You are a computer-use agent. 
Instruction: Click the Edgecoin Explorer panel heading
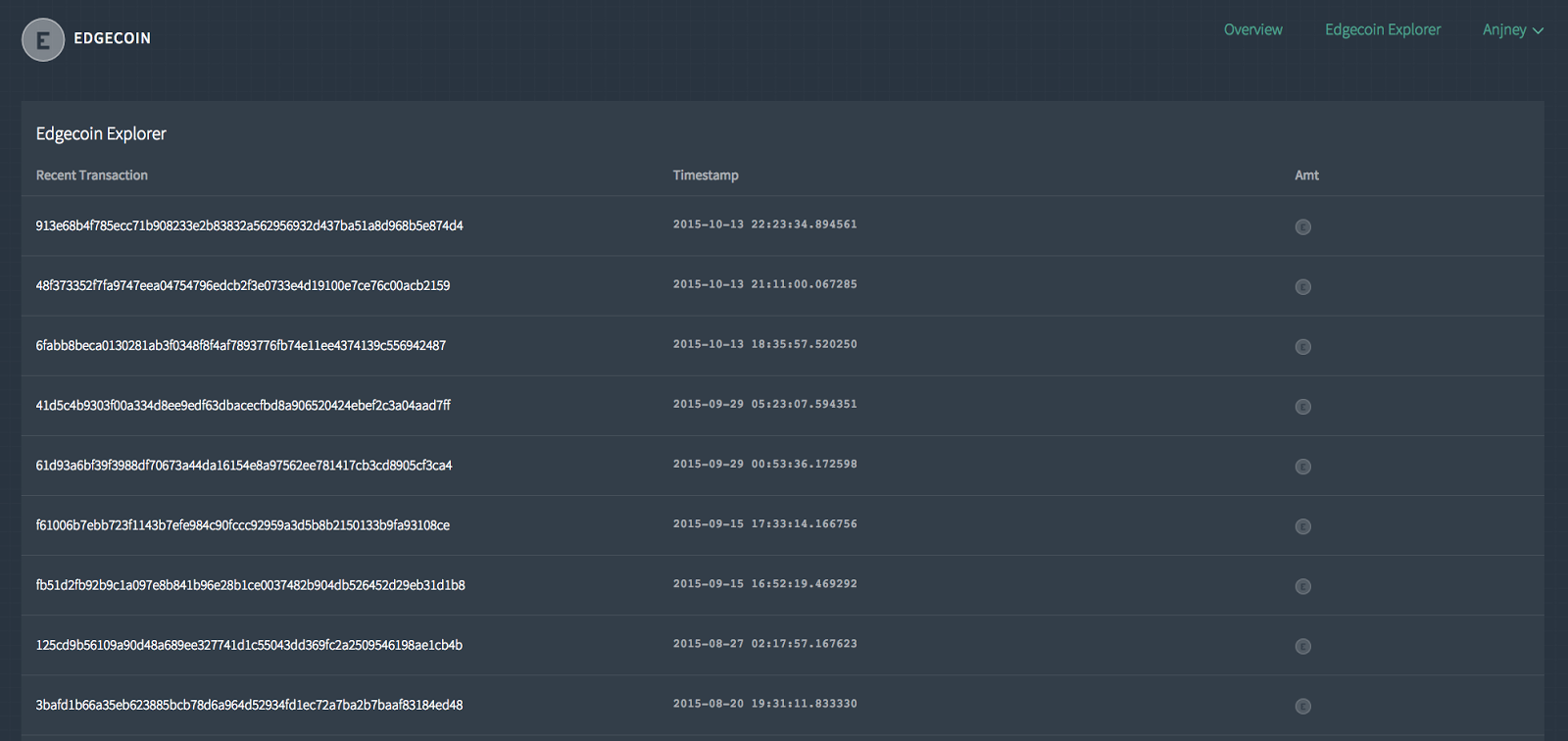(101, 133)
